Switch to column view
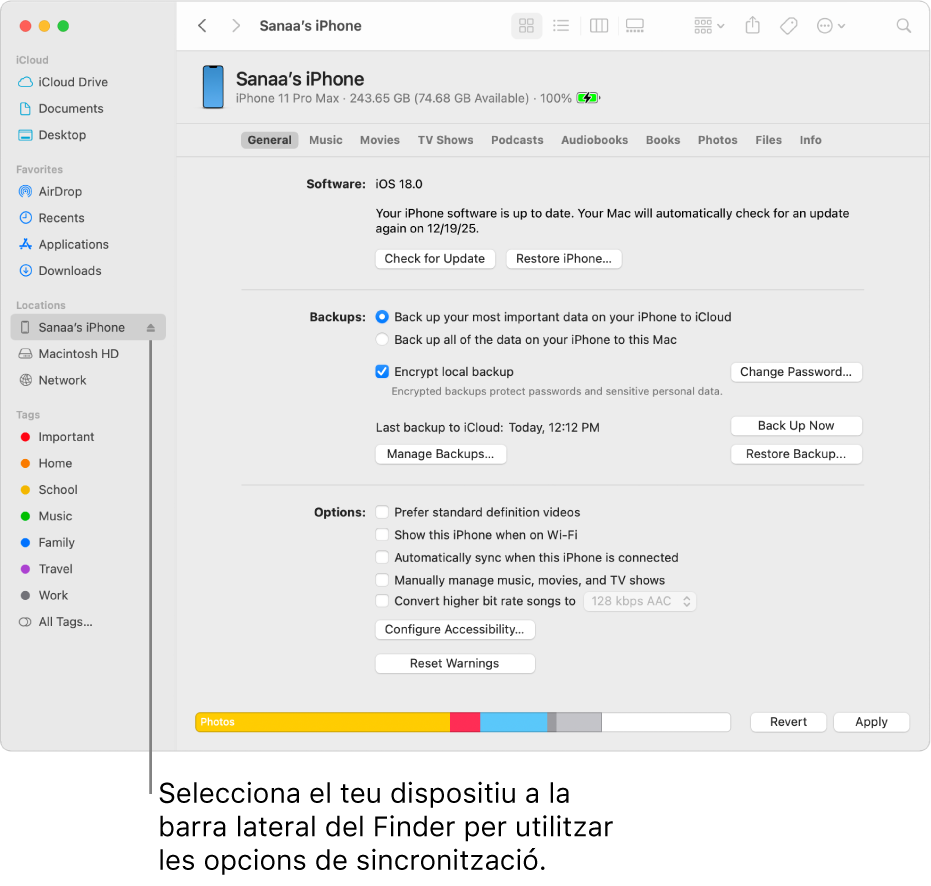The width and height of the screenshot is (931, 886). [598, 26]
